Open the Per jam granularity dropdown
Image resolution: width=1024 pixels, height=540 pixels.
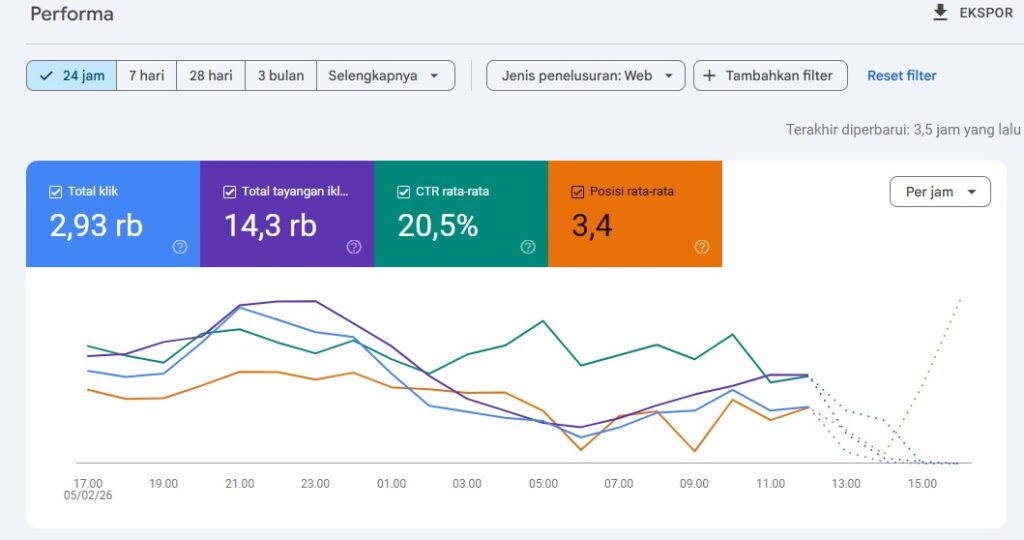click(x=940, y=192)
